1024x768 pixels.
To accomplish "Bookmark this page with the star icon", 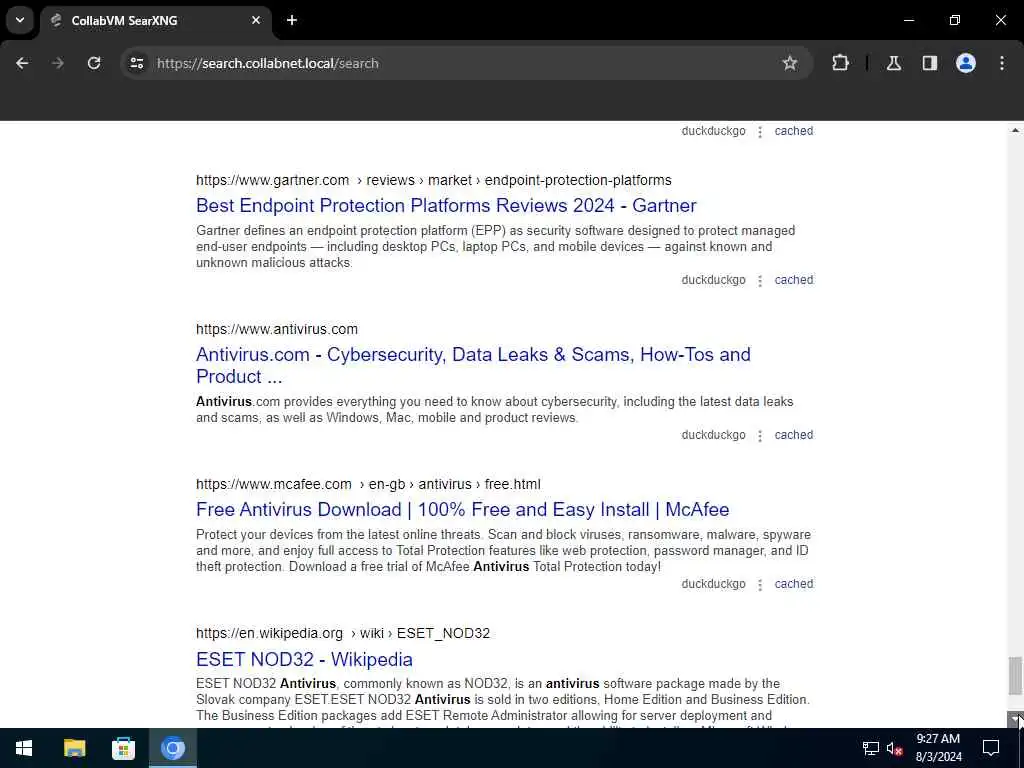I will click(790, 63).
